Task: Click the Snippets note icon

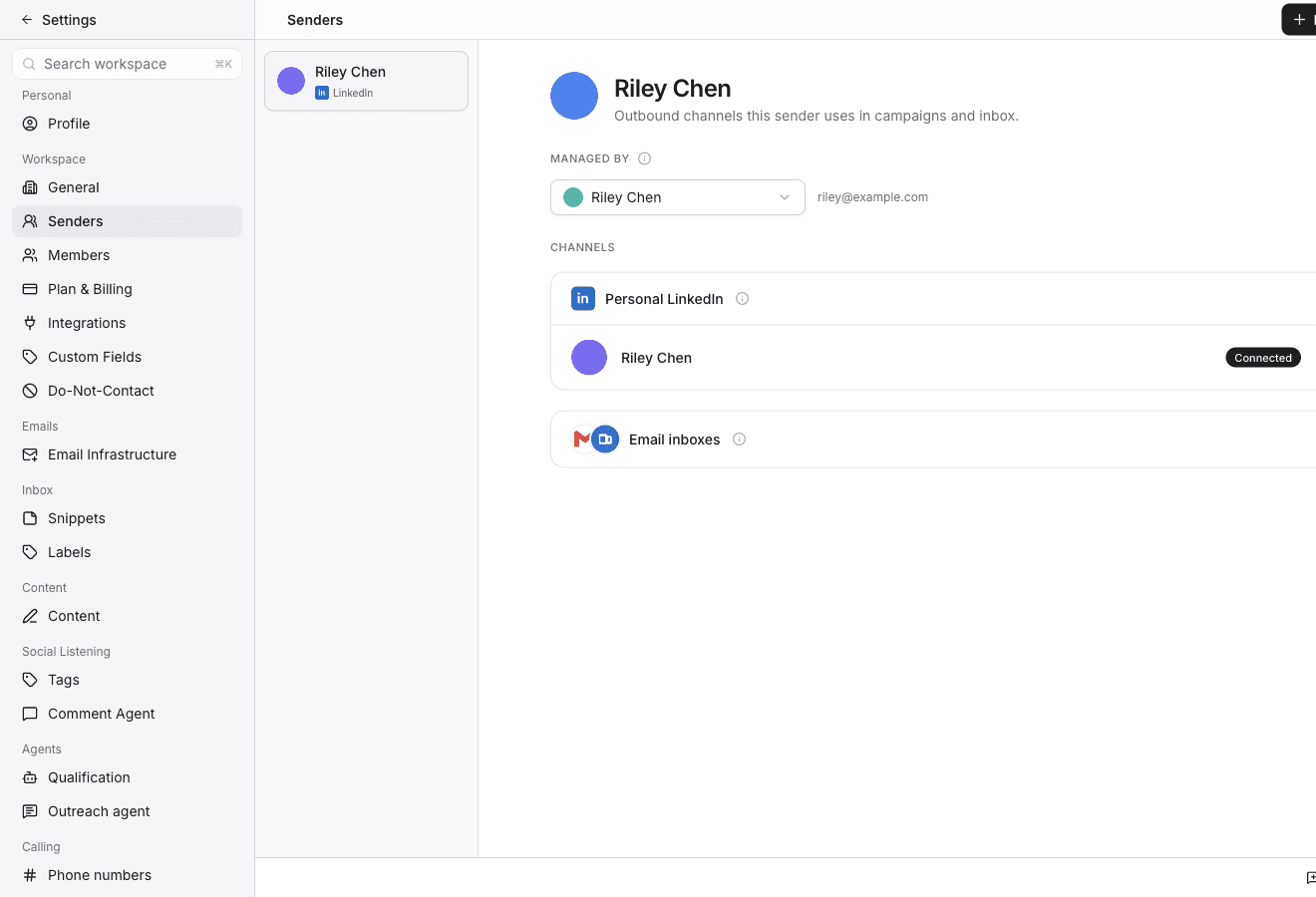Action: coord(30,518)
